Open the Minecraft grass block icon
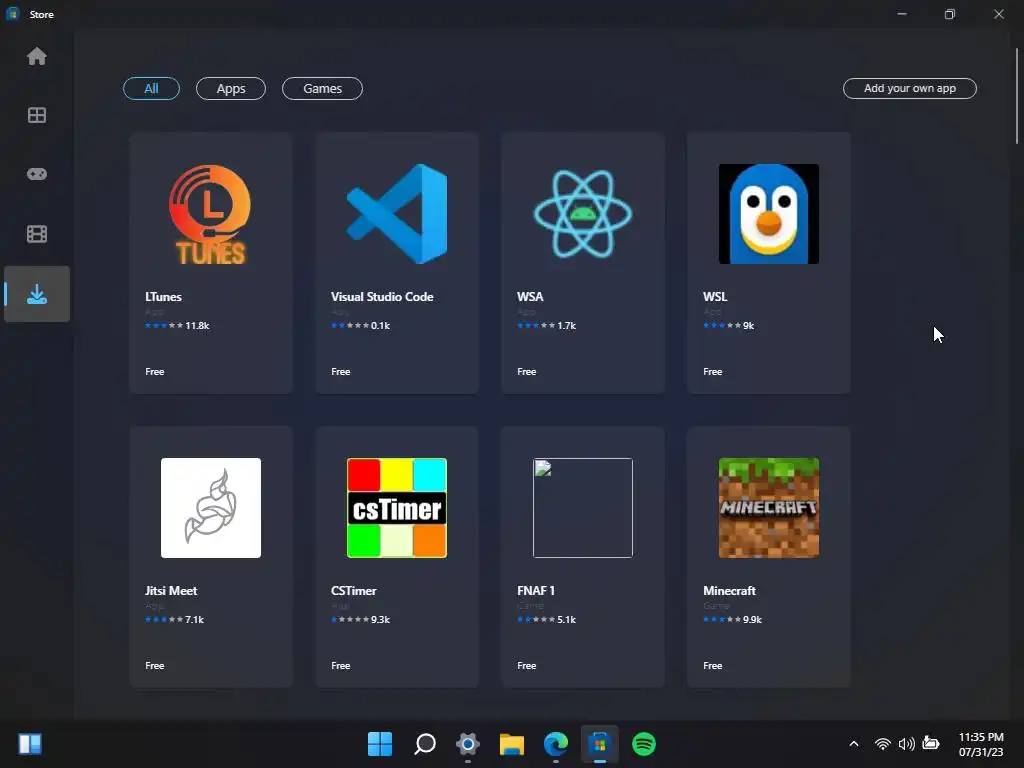The width and height of the screenshot is (1024, 768). click(x=769, y=508)
